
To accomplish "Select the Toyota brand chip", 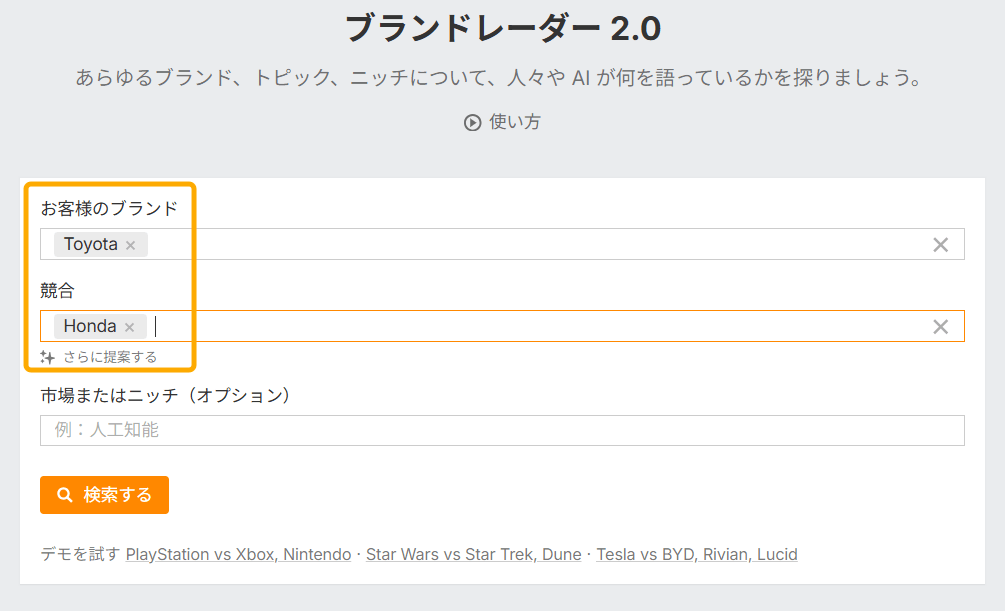I will tap(90, 245).
